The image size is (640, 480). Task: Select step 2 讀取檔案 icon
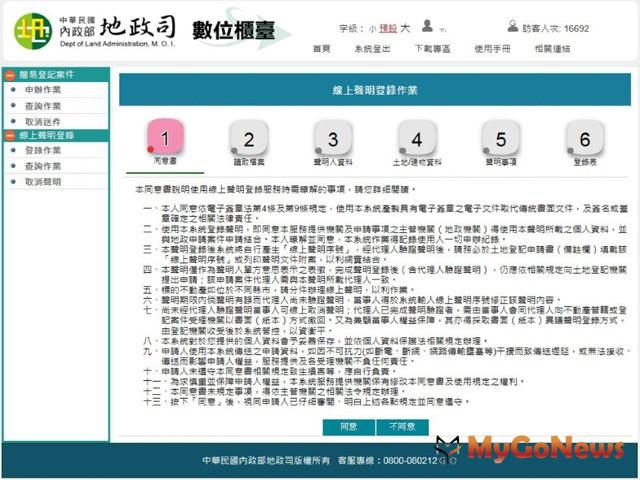(x=249, y=138)
